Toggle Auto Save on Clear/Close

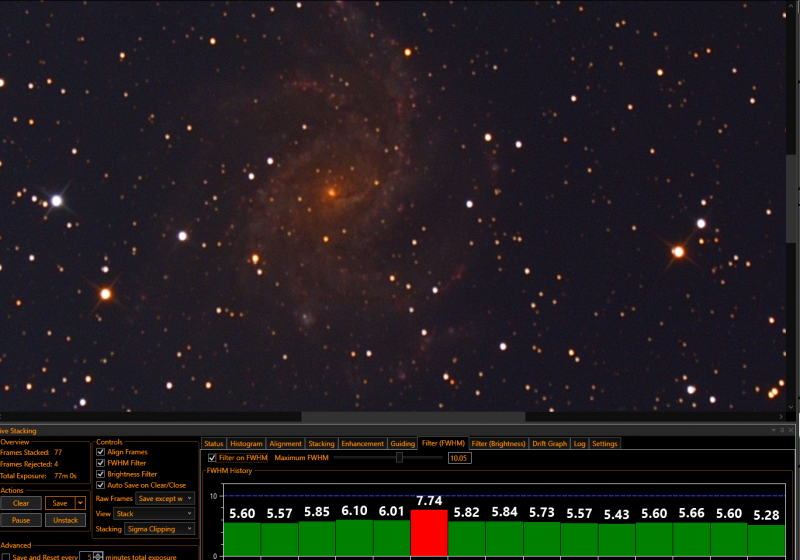pos(101,486)
